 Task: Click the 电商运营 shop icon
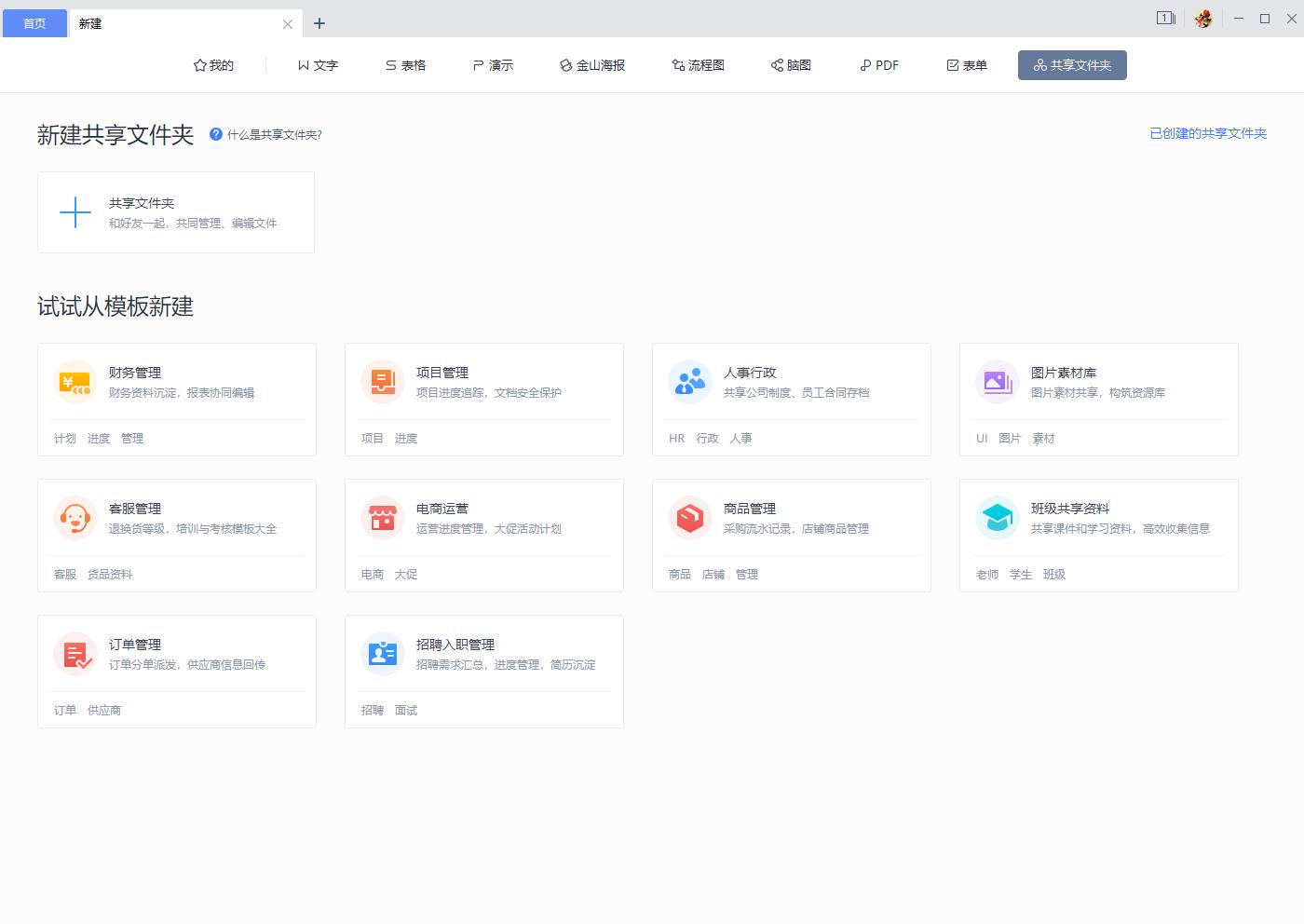coord(383,518)
